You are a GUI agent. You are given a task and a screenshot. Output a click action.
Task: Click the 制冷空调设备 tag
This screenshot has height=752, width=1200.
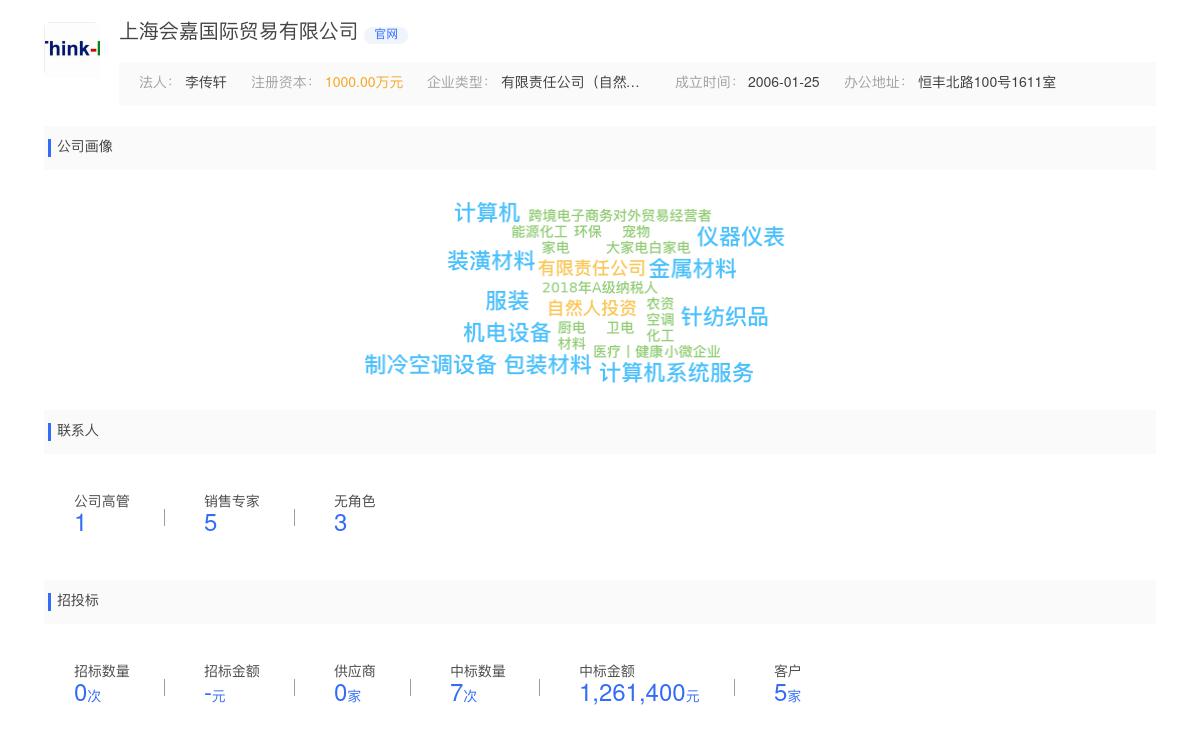[x=431, y=365]
